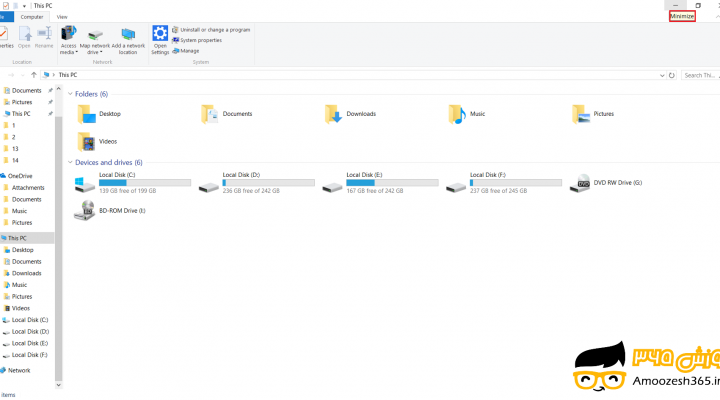This screenshot has height=400, width=720.
Task: Open the quick access toolbar dropdown
Action: coord(24,6)
